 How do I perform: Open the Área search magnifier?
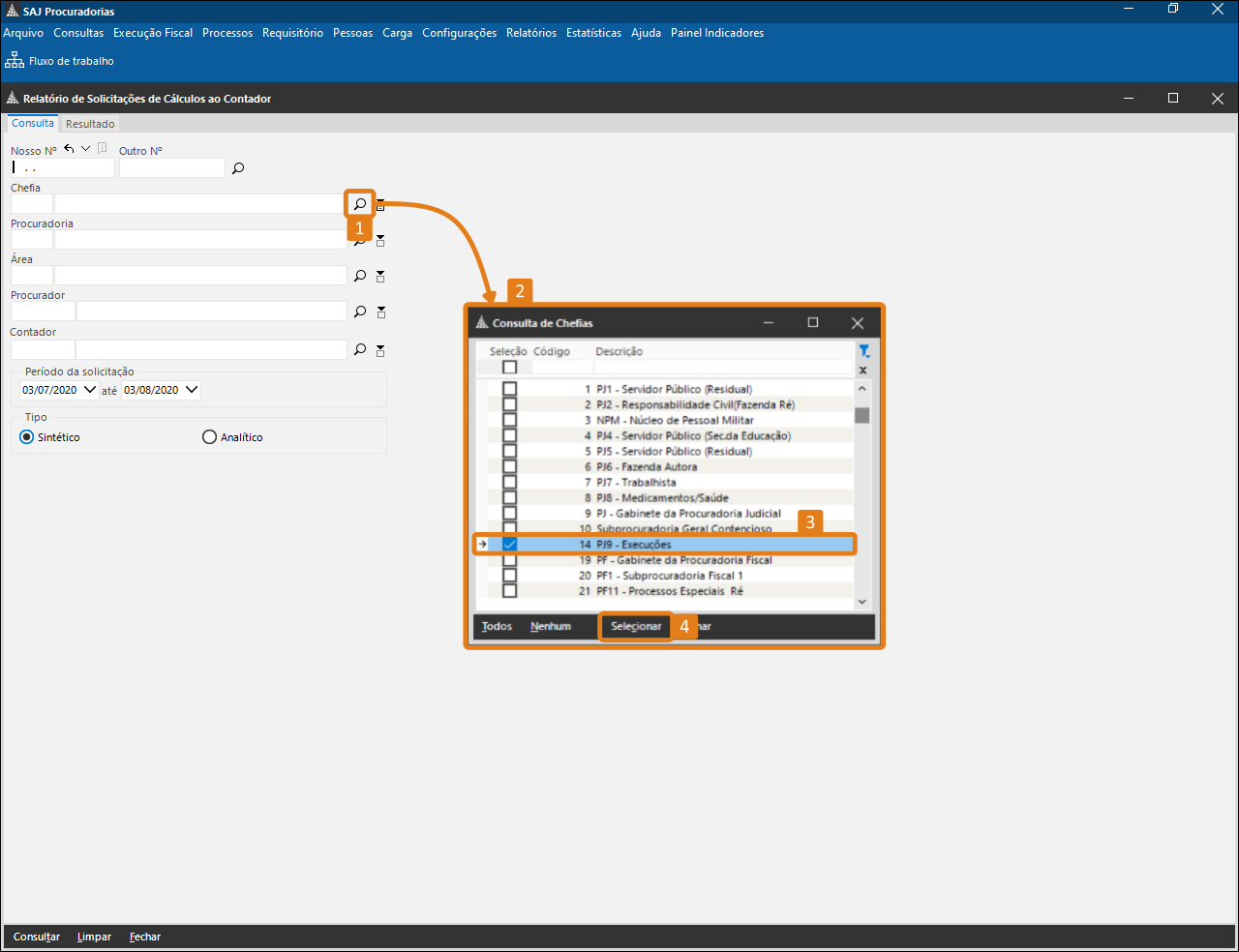(x=360, y=276)
